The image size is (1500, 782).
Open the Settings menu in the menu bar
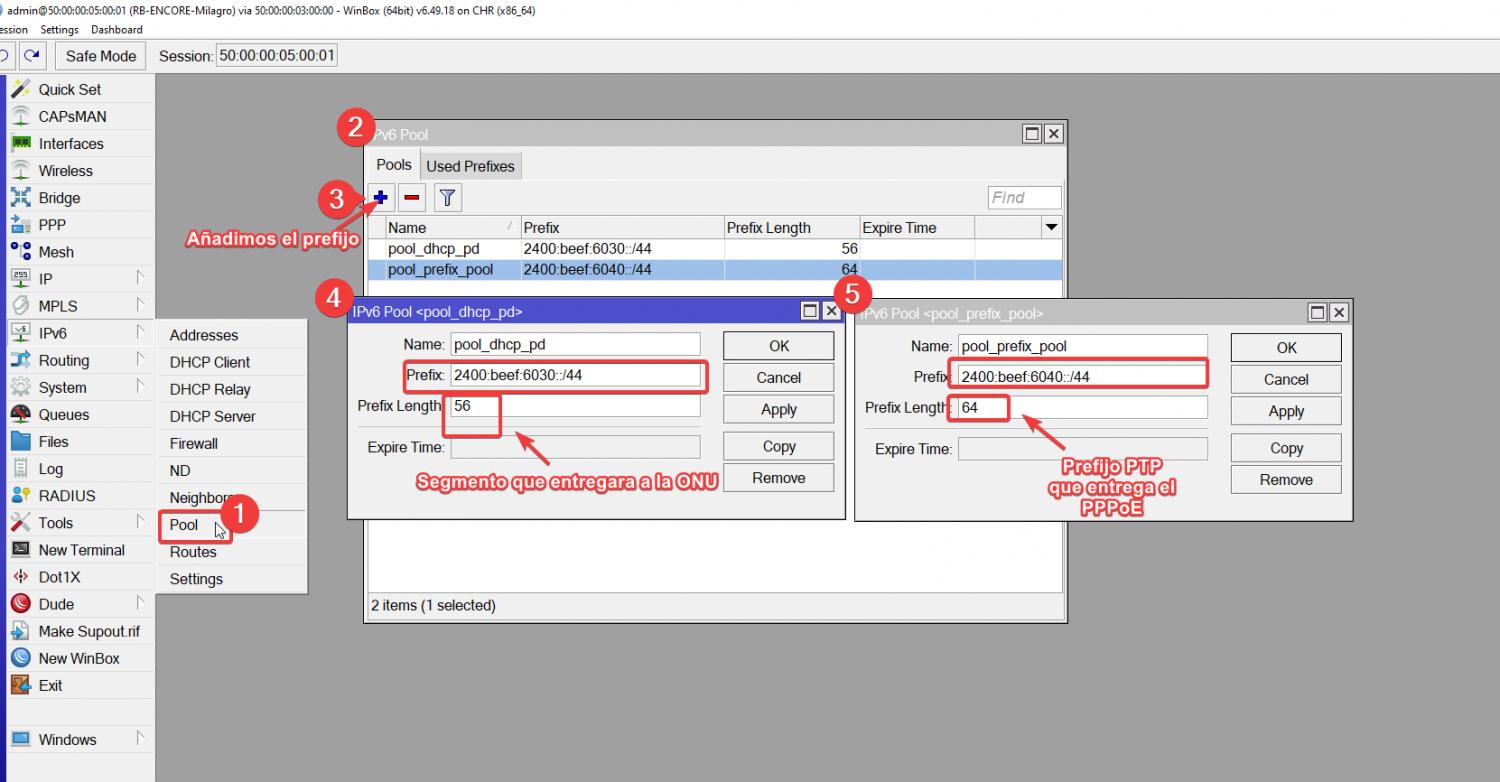[x=59, y=30]
